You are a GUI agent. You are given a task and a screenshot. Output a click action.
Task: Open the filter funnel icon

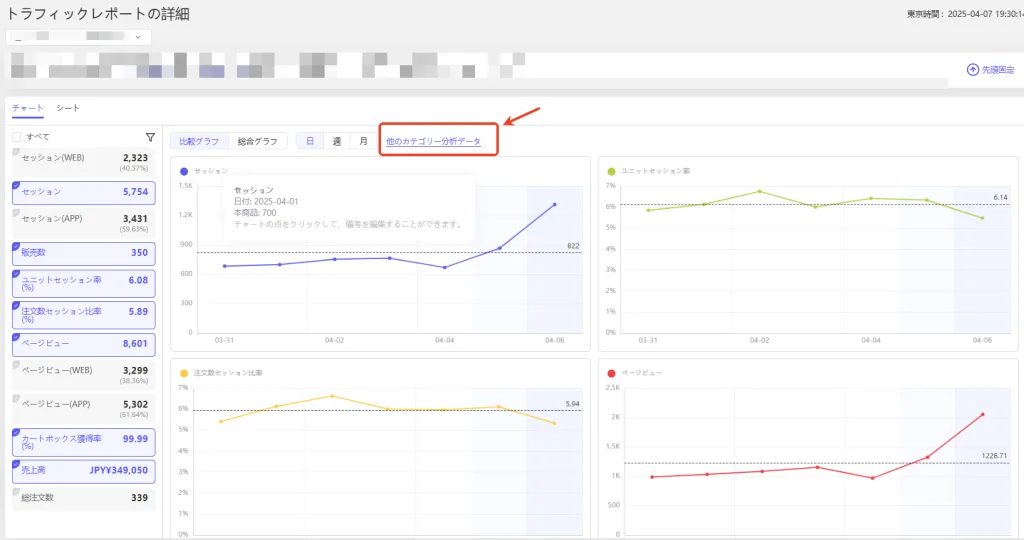click(150, 137)
